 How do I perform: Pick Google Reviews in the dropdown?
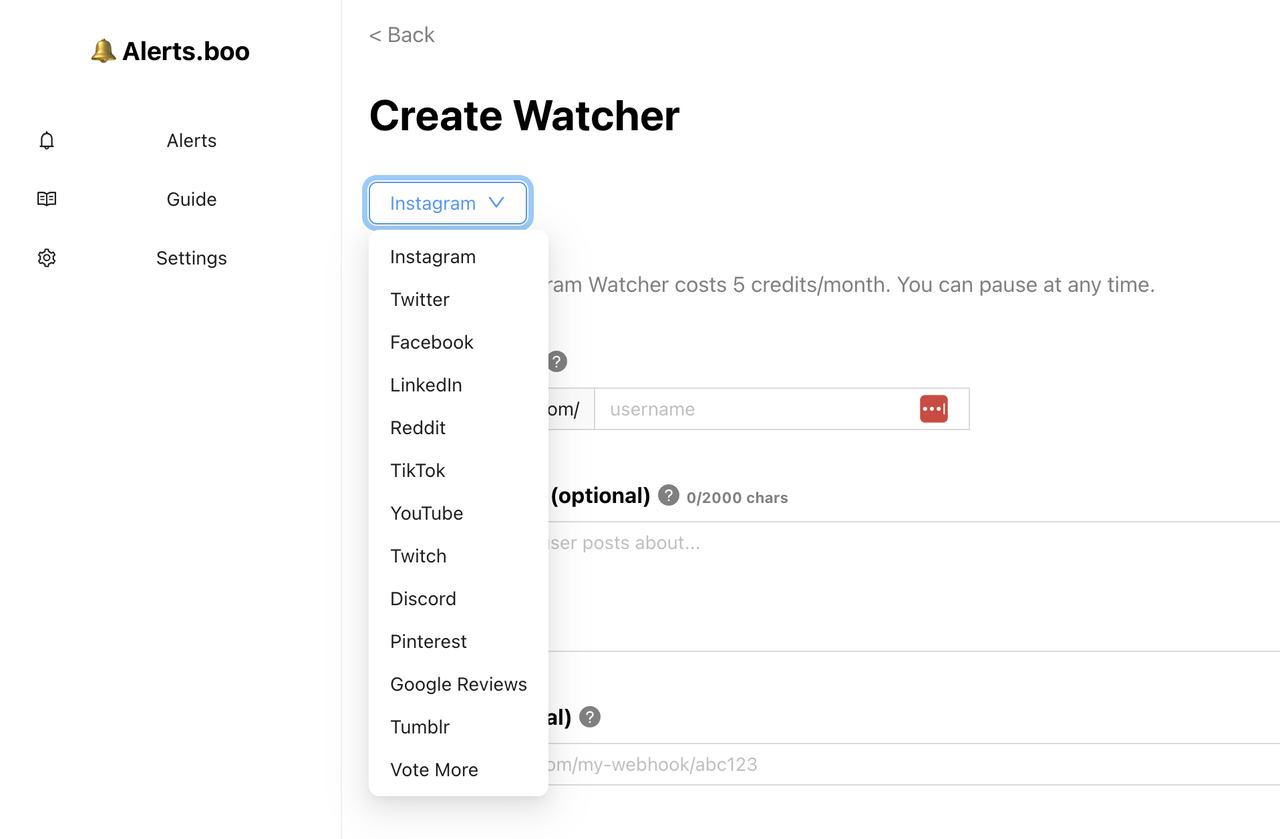click(x=458, y=685)
